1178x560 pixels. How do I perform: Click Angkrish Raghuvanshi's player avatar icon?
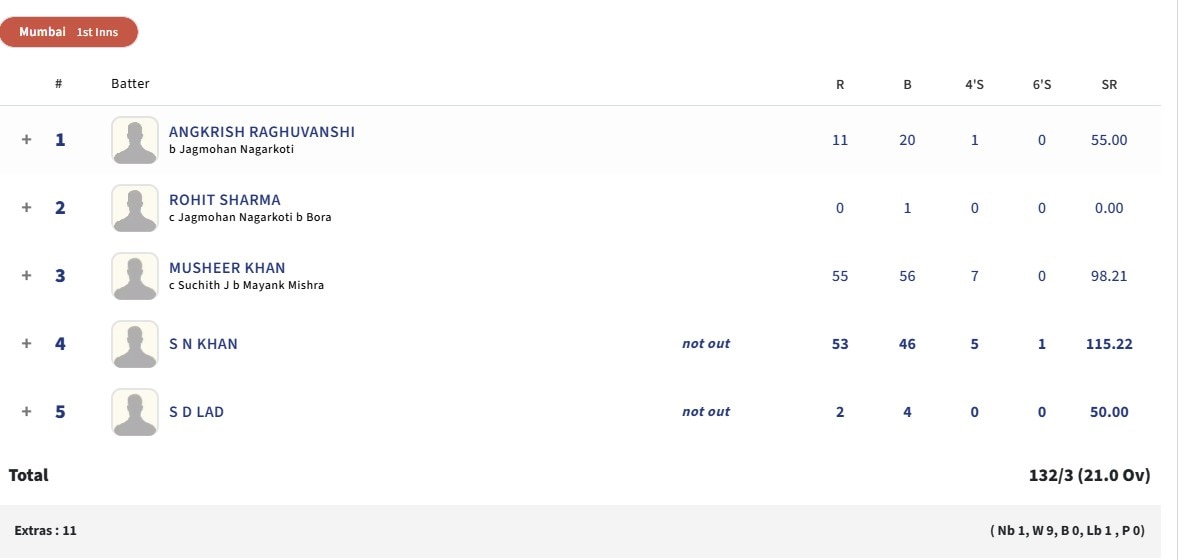pyautogui.click(x=134, y=140)
